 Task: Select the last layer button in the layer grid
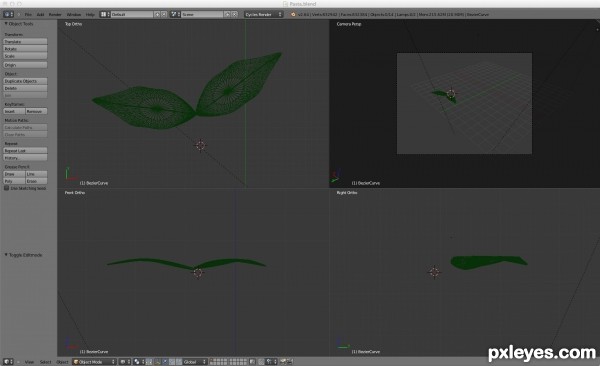(x=245, y=363)
